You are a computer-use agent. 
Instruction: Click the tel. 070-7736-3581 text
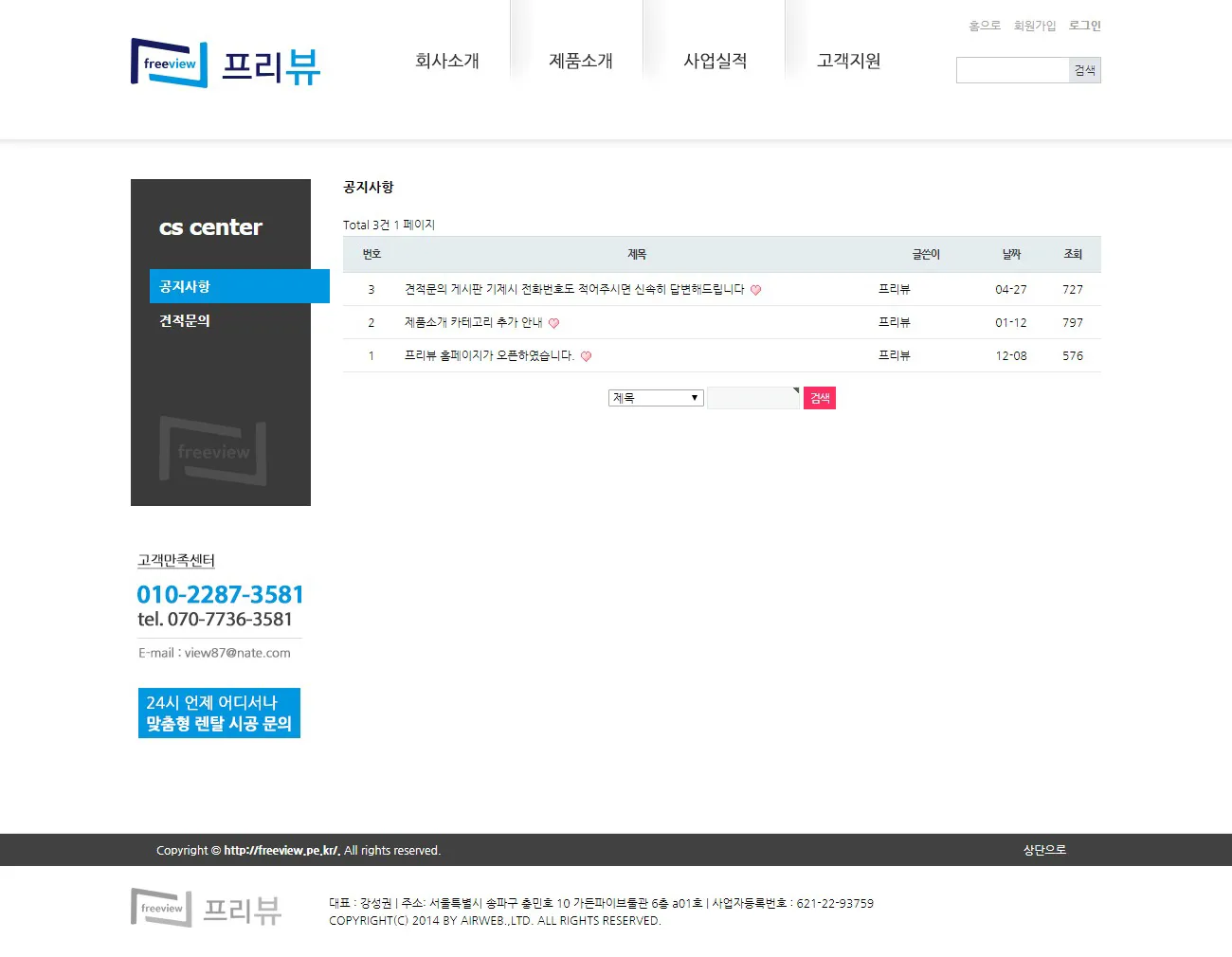(215, 619)
